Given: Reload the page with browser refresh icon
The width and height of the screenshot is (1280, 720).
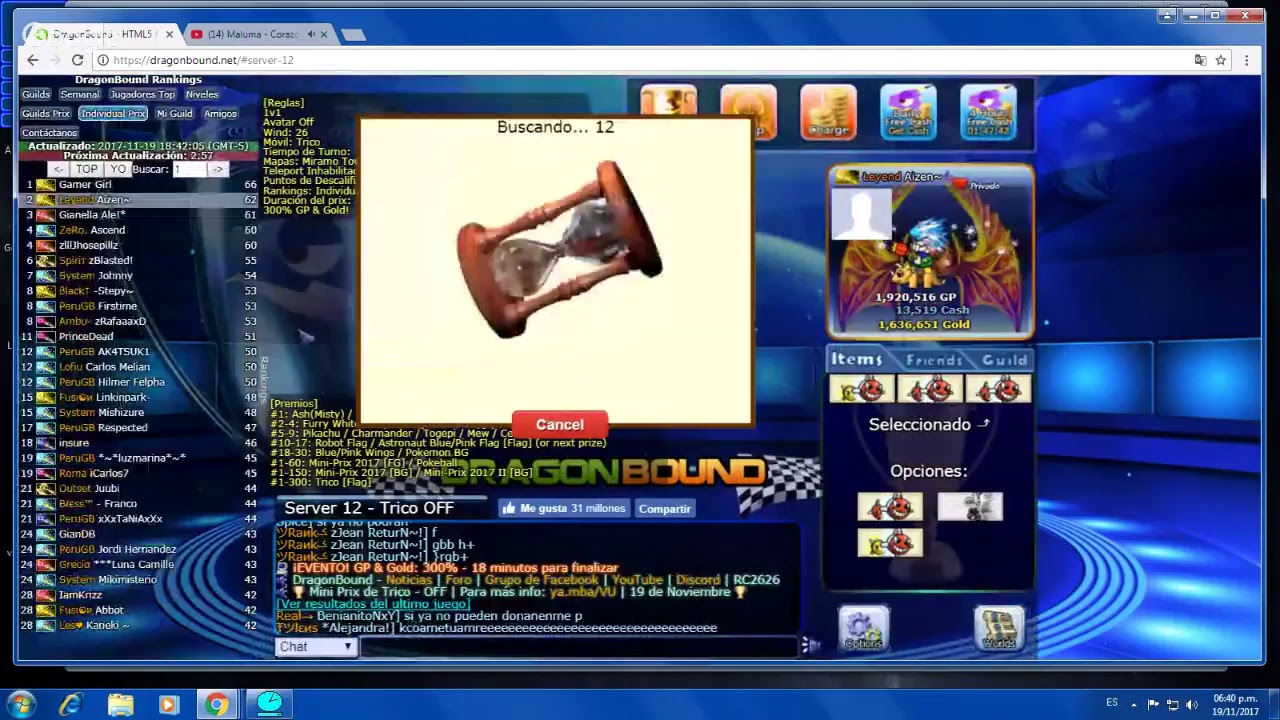Looking at the screenshot, I should pyautogui.click(x=77, y=60).
